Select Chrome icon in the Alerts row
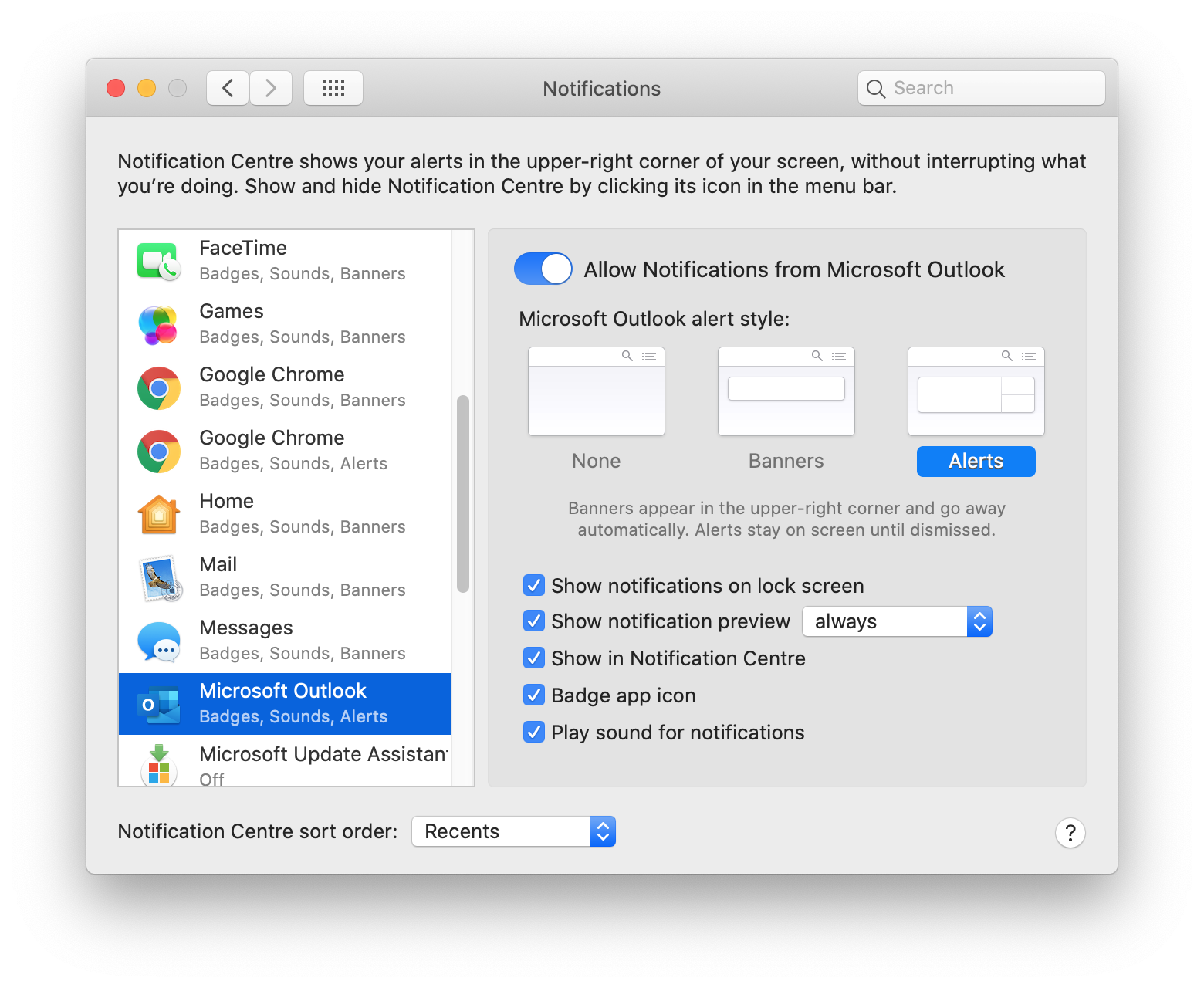The image size is (1204, 988). [x=159, y=451]
